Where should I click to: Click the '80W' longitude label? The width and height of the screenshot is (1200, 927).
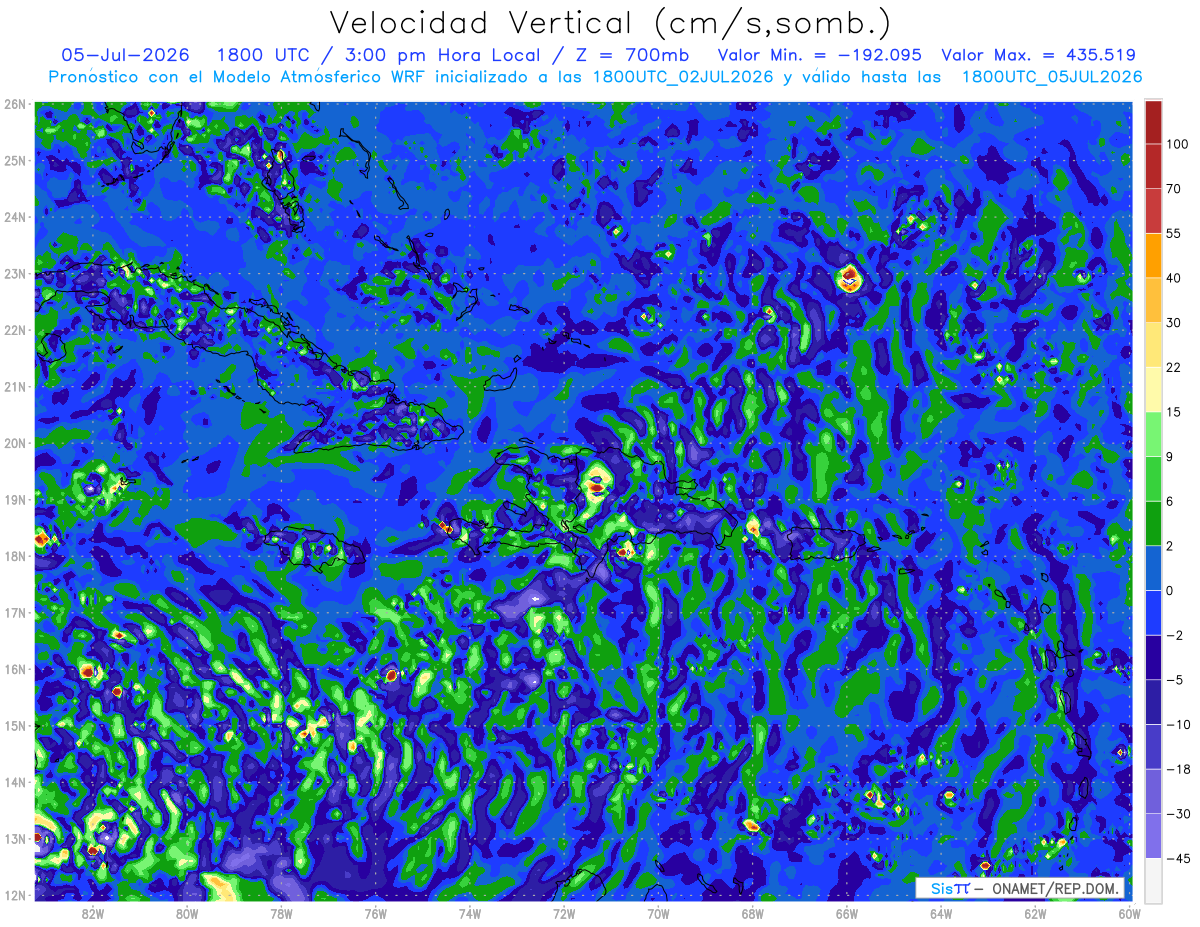pyautogui.click(x=187, y=914)
